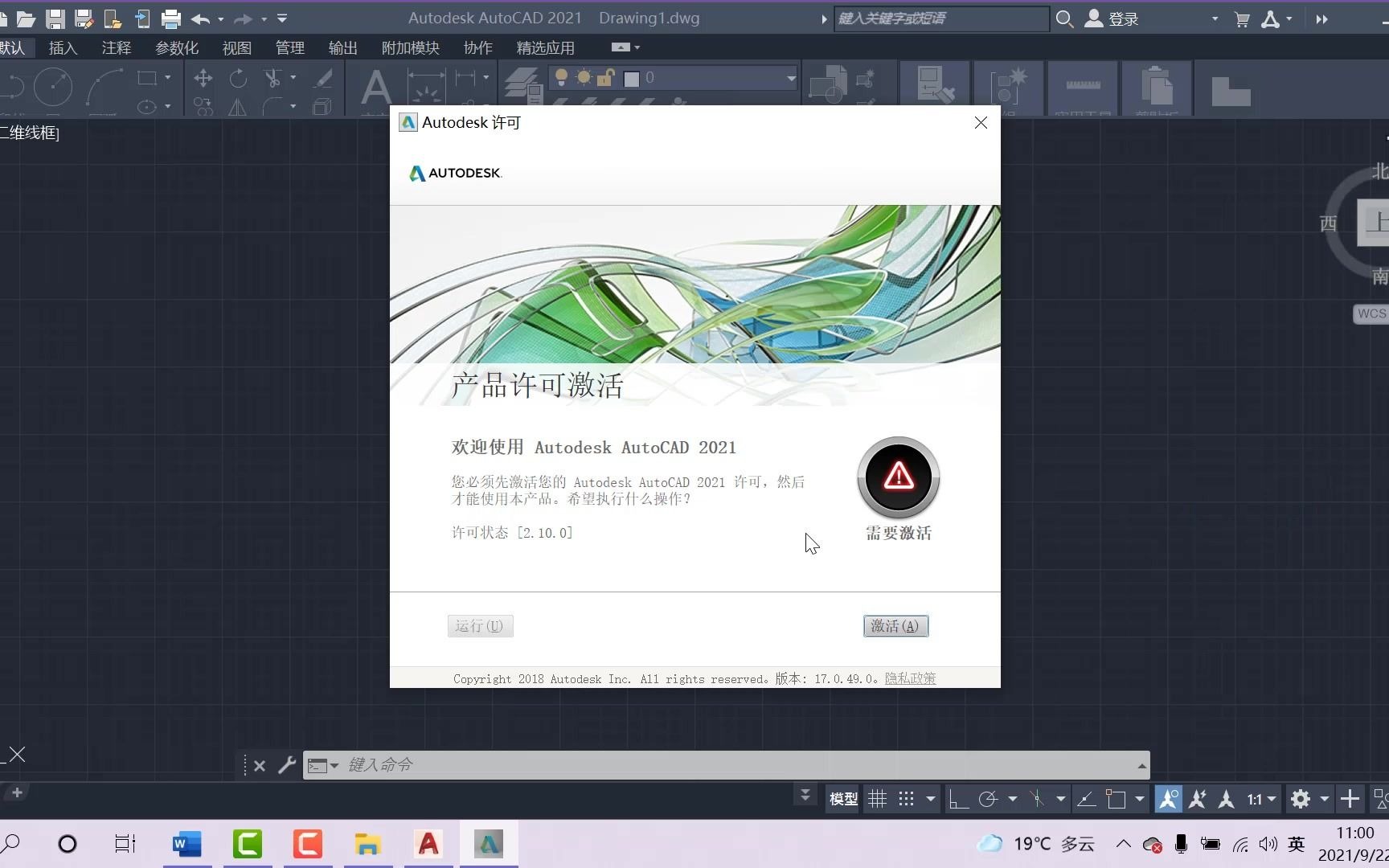The width and height of the screenshot is (1389, 868).
Task: Expand the quick access toolbar customize arrow
Action: coord(282,18)
